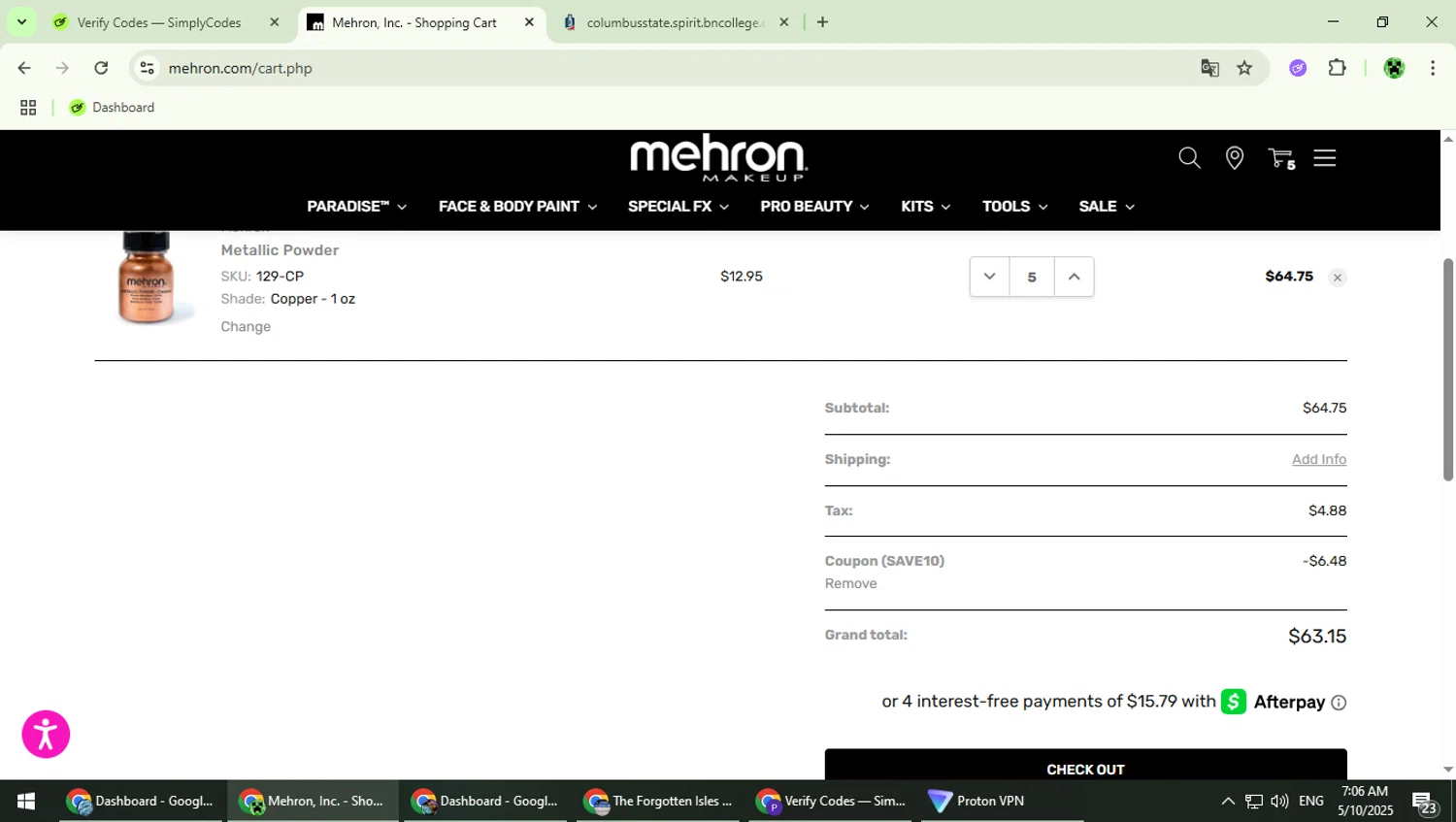Viewport: 1456px width, 822px height.
Task: Open the Chrome profile avatar
Action: pyautogui.click(x=1394, y=68)
